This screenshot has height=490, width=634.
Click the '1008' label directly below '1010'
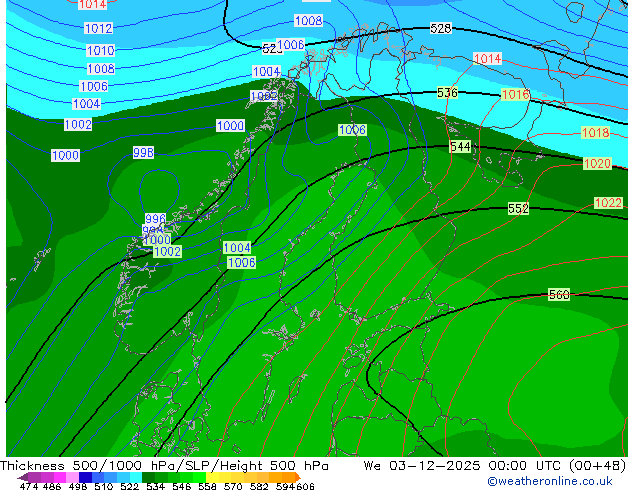pyautogui.click(x=101, y=69)
